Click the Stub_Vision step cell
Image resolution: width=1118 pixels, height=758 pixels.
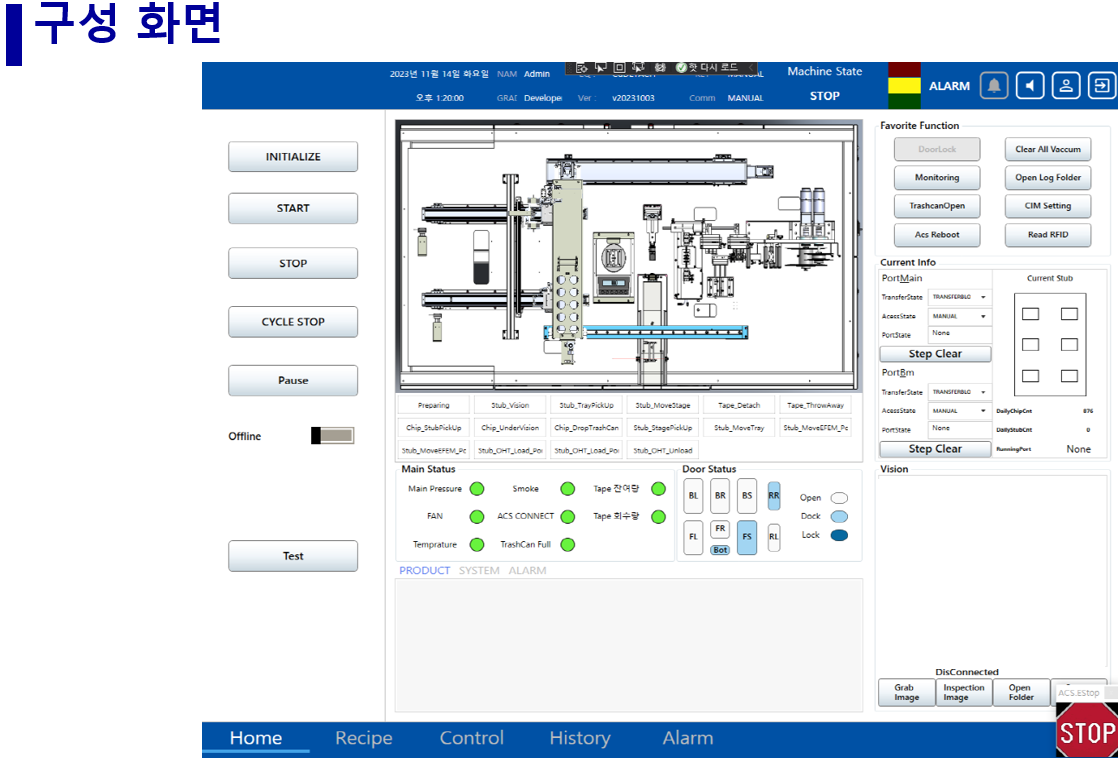[x=510, y=405]
